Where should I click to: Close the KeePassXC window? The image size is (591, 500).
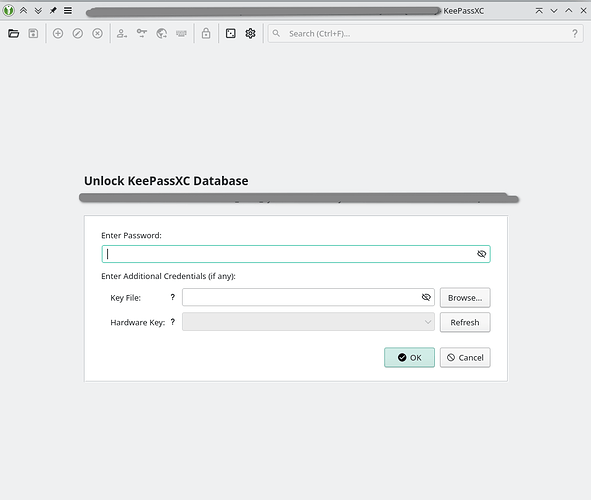point(583,11)
